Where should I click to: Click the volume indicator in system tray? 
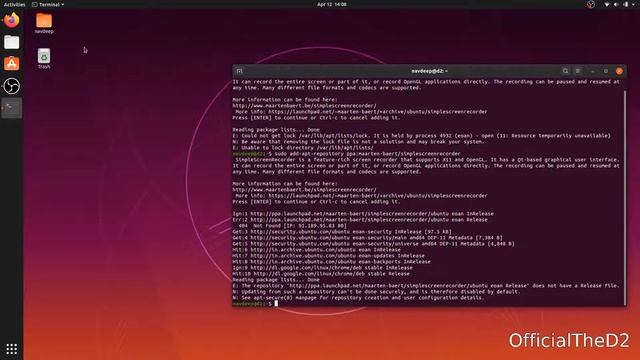(616, 4)
